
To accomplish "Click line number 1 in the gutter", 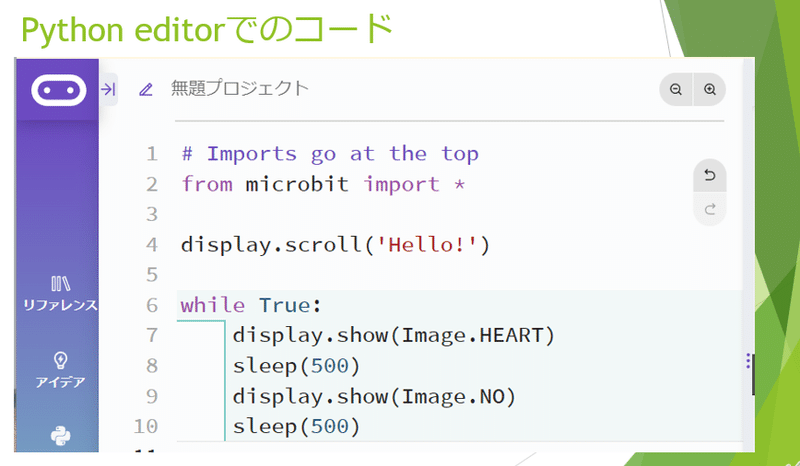I will click(x=152, y=154).
